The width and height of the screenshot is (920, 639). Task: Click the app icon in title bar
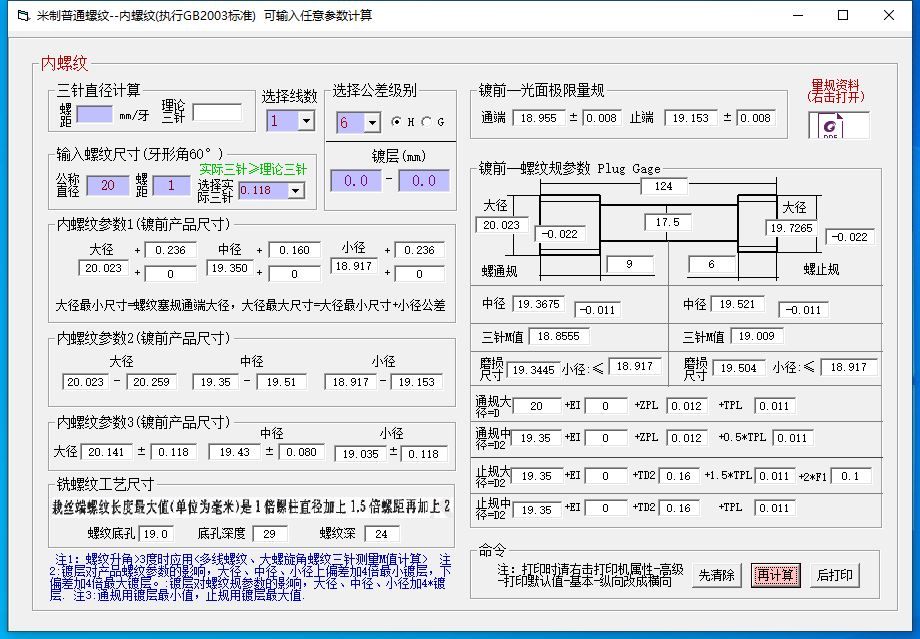23,16
